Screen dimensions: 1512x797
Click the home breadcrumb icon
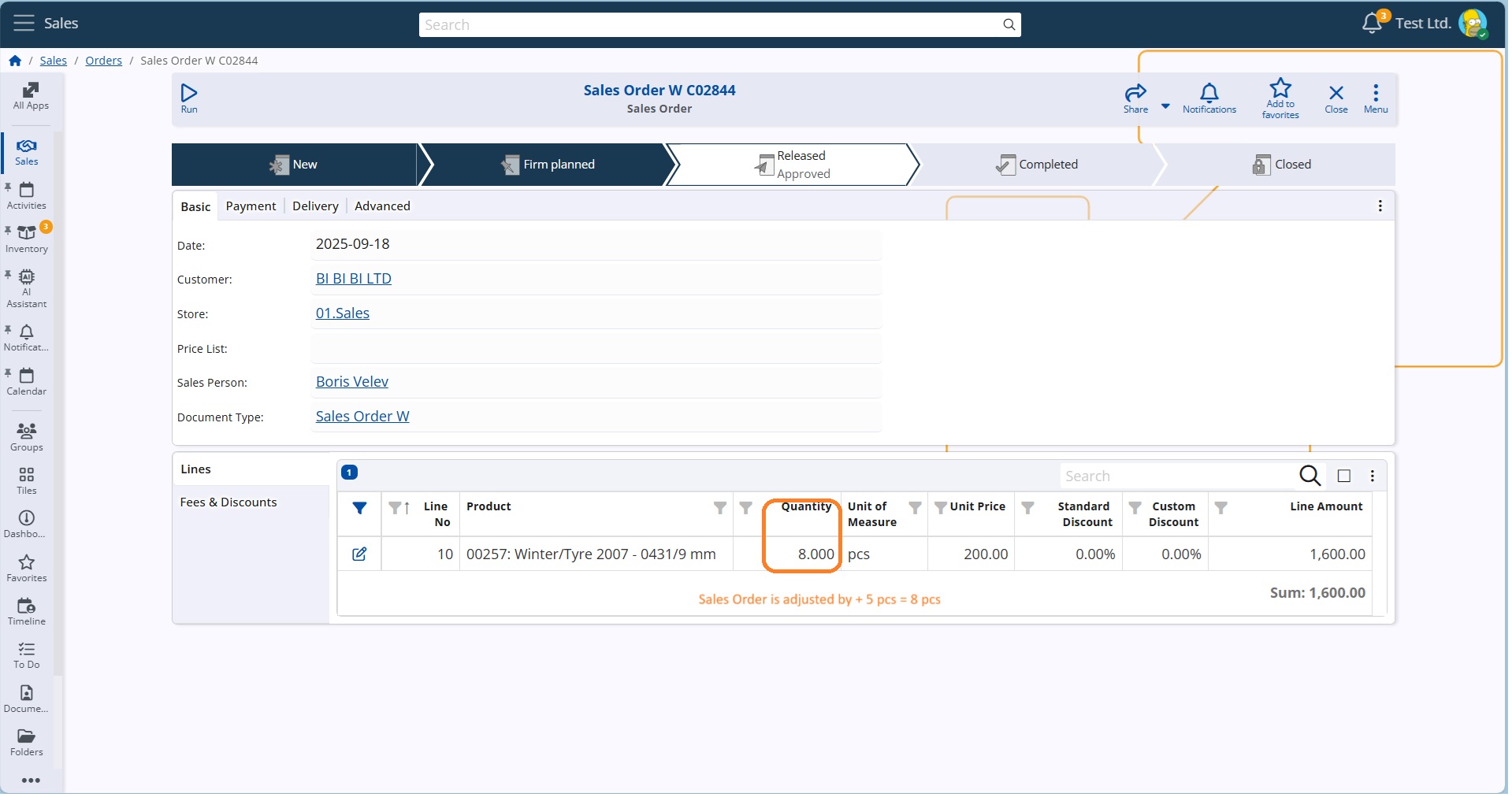pyautogui.click(x=15, y=61)
